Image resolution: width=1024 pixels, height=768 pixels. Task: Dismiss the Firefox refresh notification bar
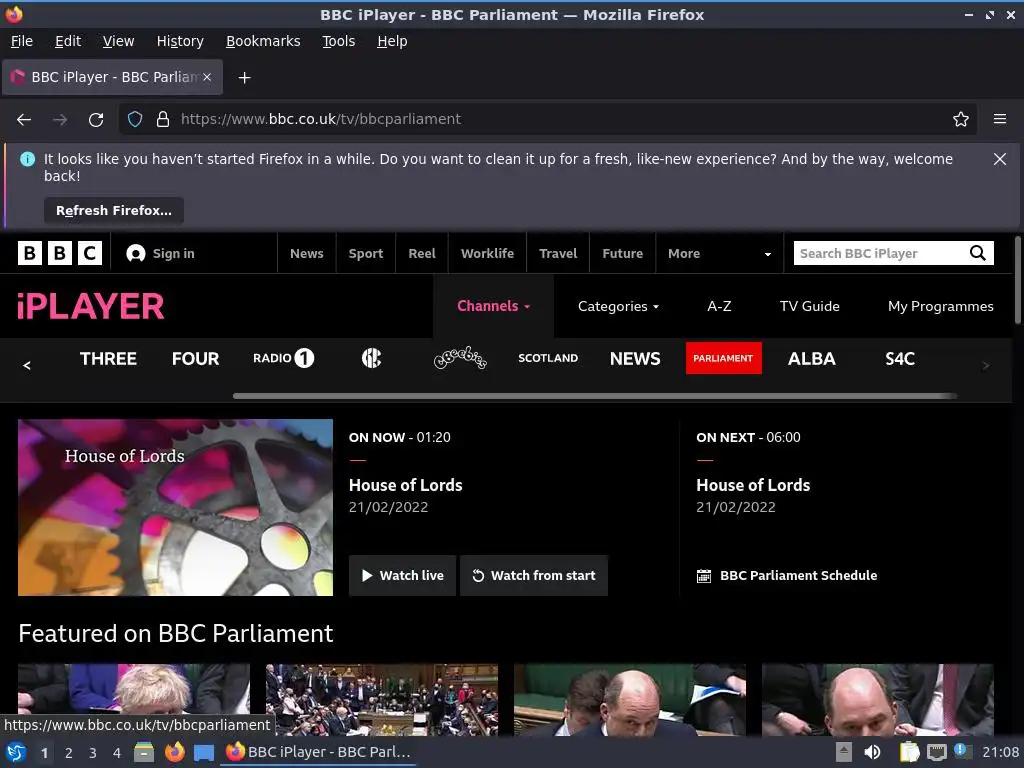pos(1000,159)
